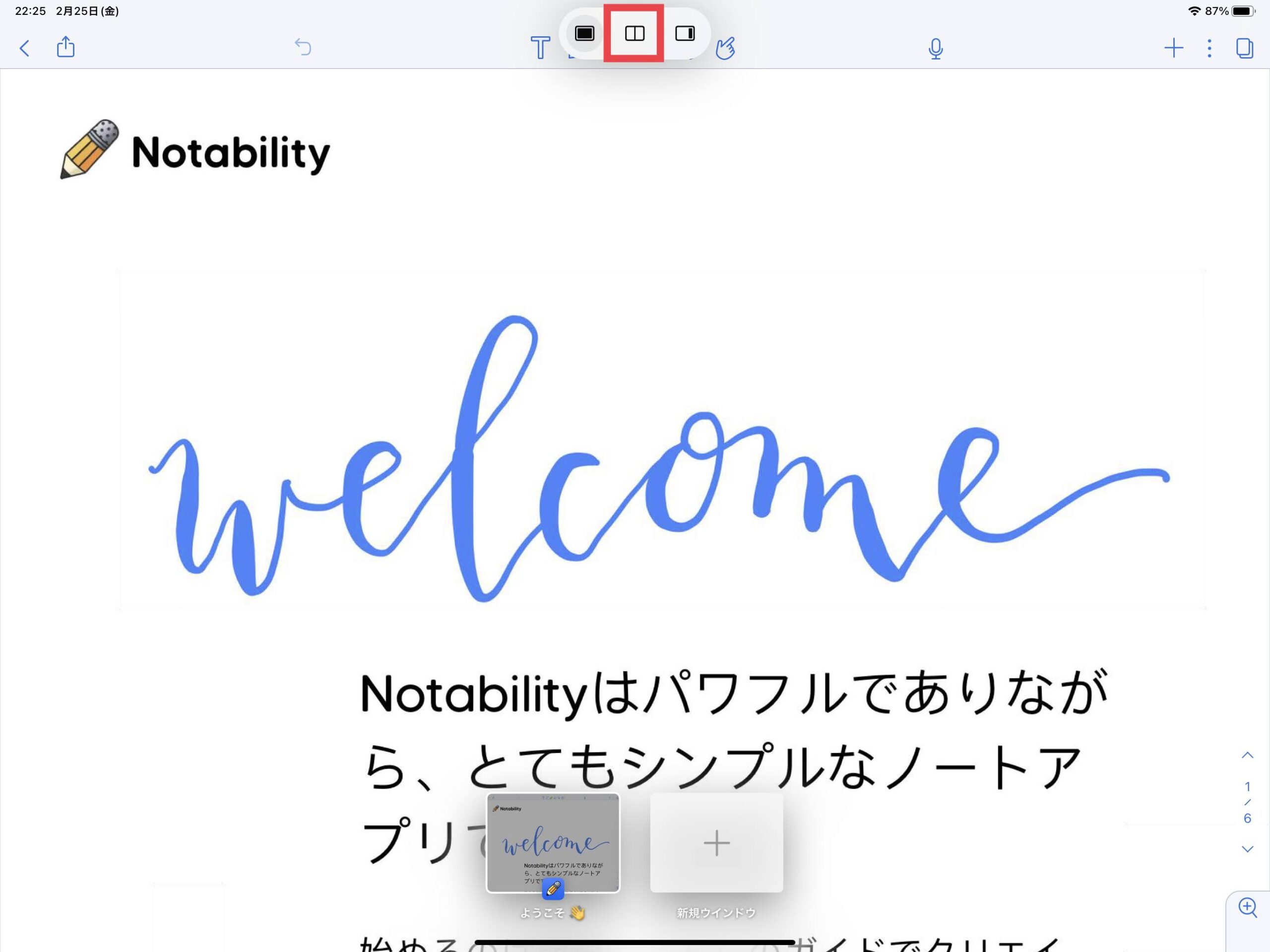Viewport: 1270px width, 952px height.
Task: Tap the page number indicator 1/6
Action: pyautogui.click(x=1247, y=802)
